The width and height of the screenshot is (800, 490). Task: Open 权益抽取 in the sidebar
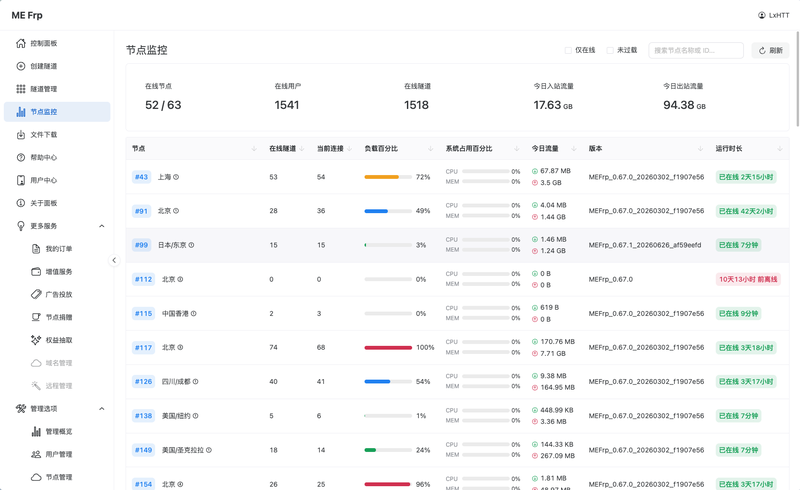(57, 340)
